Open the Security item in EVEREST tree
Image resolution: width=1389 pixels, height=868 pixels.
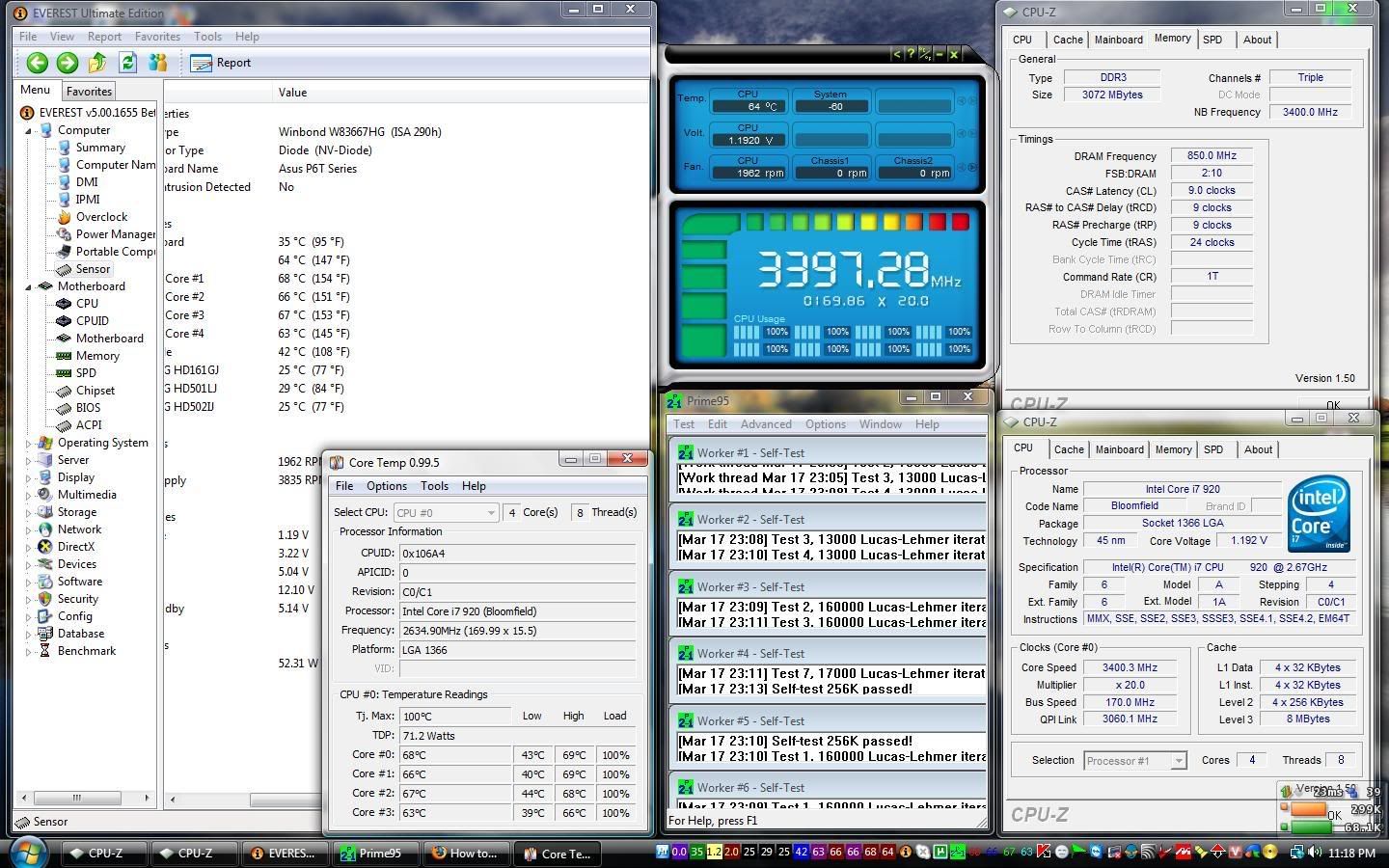[x=77, y=599]
